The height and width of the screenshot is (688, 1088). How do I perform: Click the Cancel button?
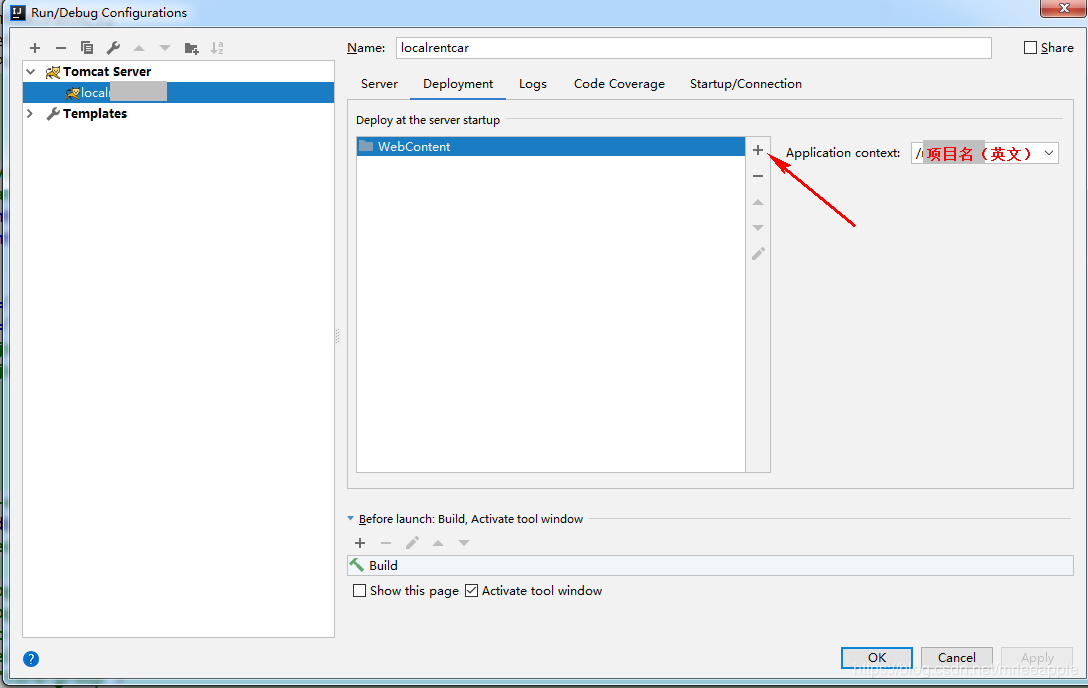pyautogui.click(x=956, y=657)
